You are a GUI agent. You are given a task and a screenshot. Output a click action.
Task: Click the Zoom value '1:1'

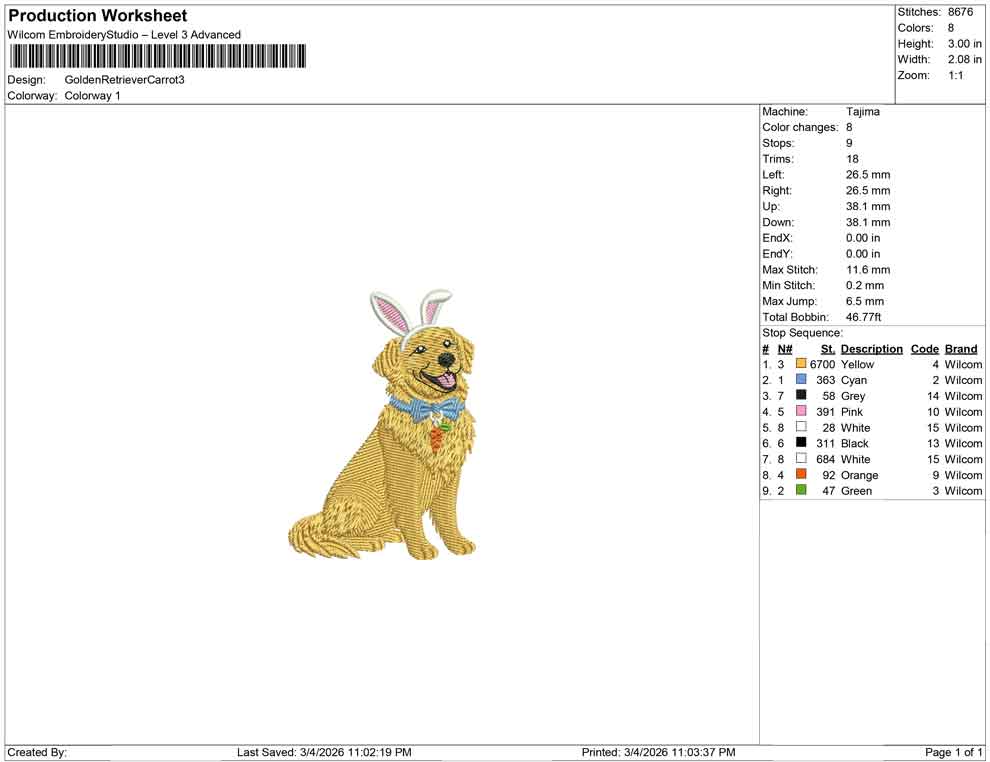point(956,75)
